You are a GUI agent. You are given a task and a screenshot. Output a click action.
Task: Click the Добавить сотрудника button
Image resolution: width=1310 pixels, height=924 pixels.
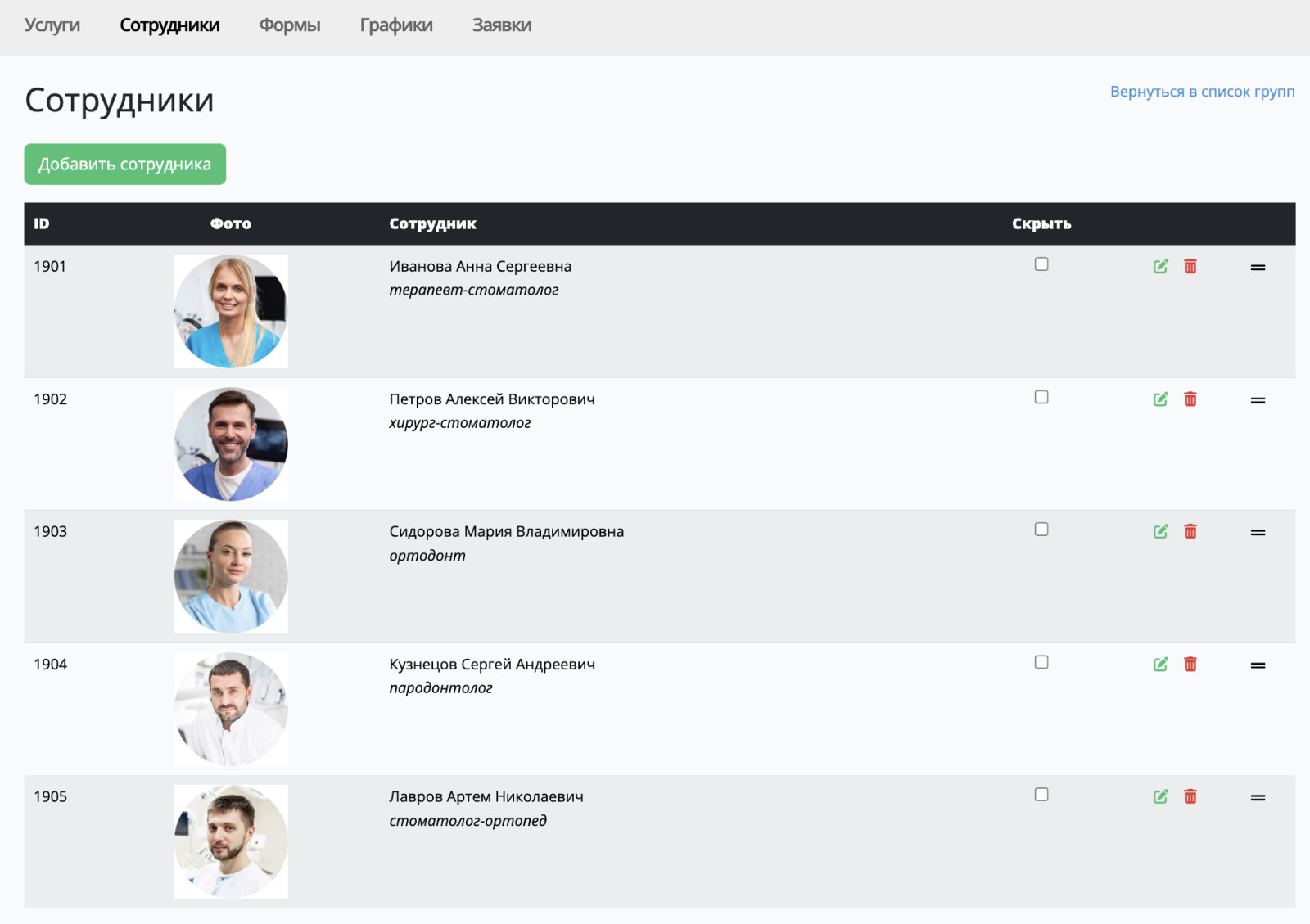pyautogui.click(x=125, y=165)
